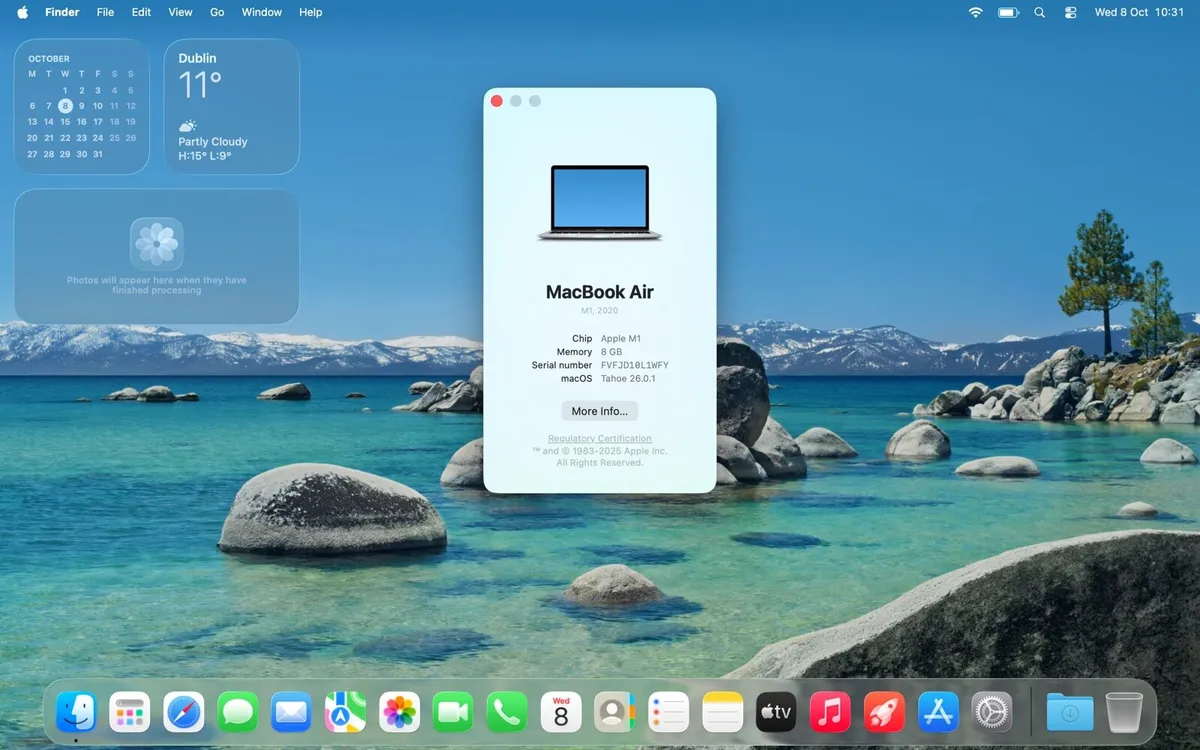Click the More Info... button

(599, 411)
